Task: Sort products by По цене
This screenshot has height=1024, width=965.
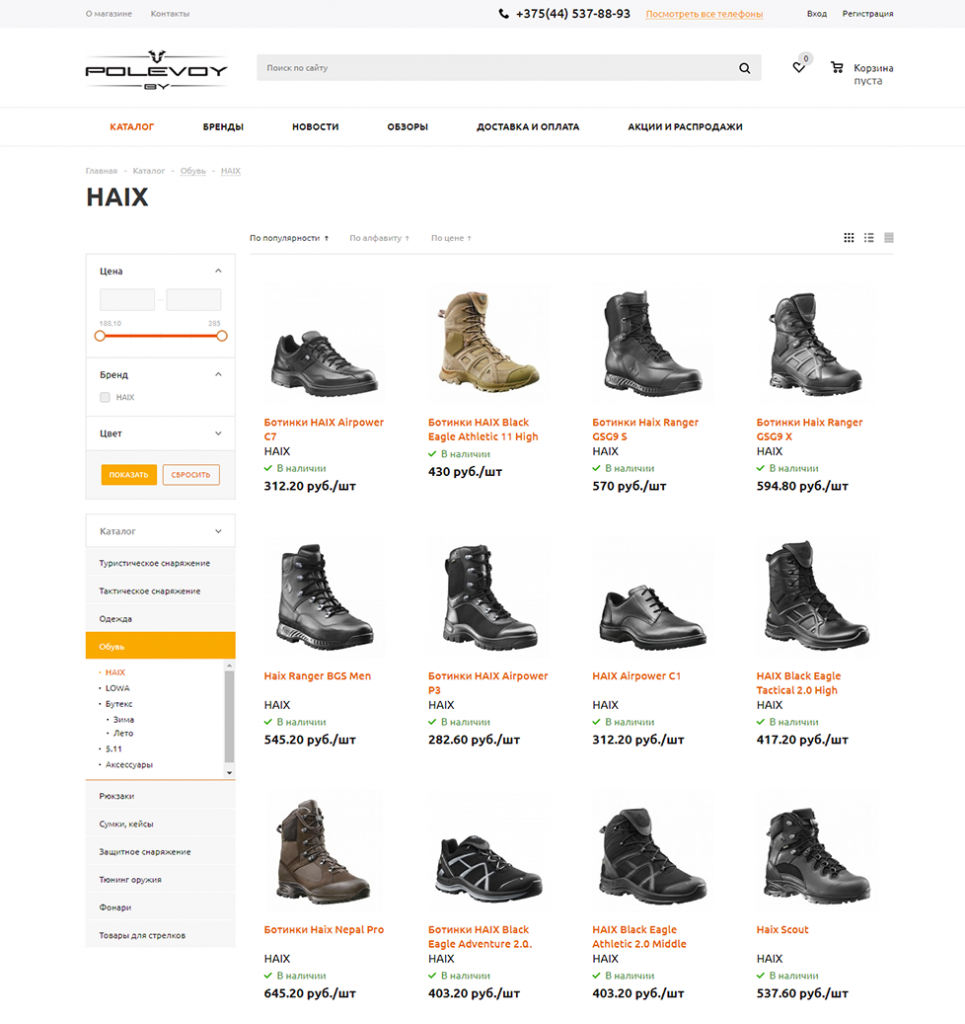Action: (451, 238)
